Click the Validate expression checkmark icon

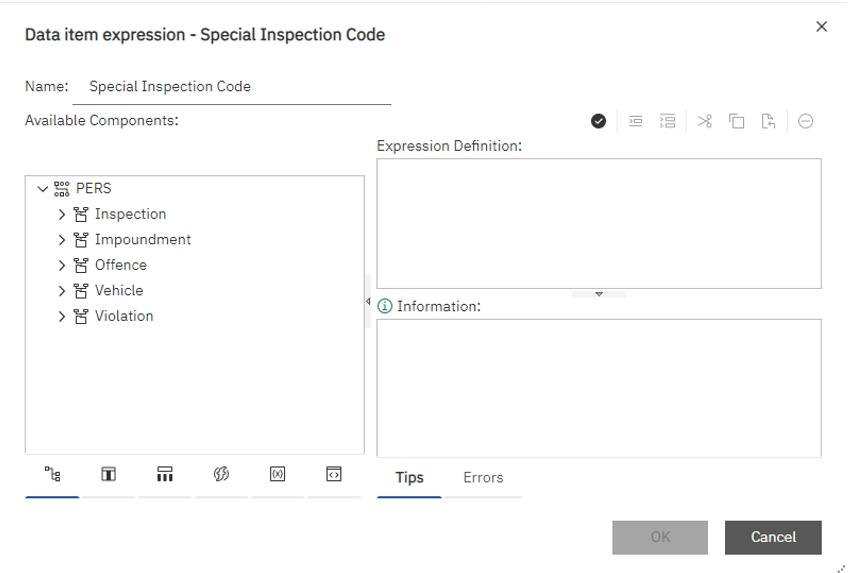coord(598,121)
